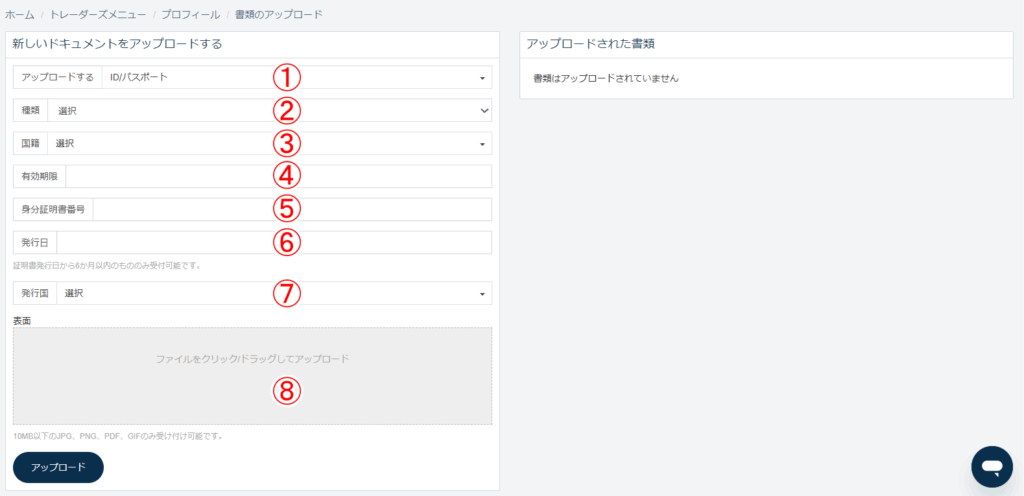Click into the 身分証明書番号 input field
The height and width of the screenshot is (496, 1024).
point(293,209)
